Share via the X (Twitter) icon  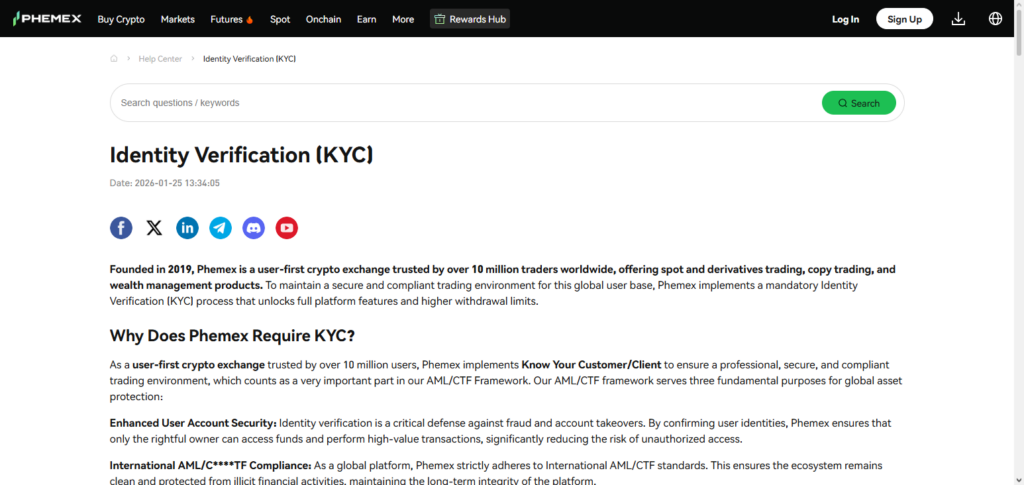pyautogui.click(x=154, y=228)
